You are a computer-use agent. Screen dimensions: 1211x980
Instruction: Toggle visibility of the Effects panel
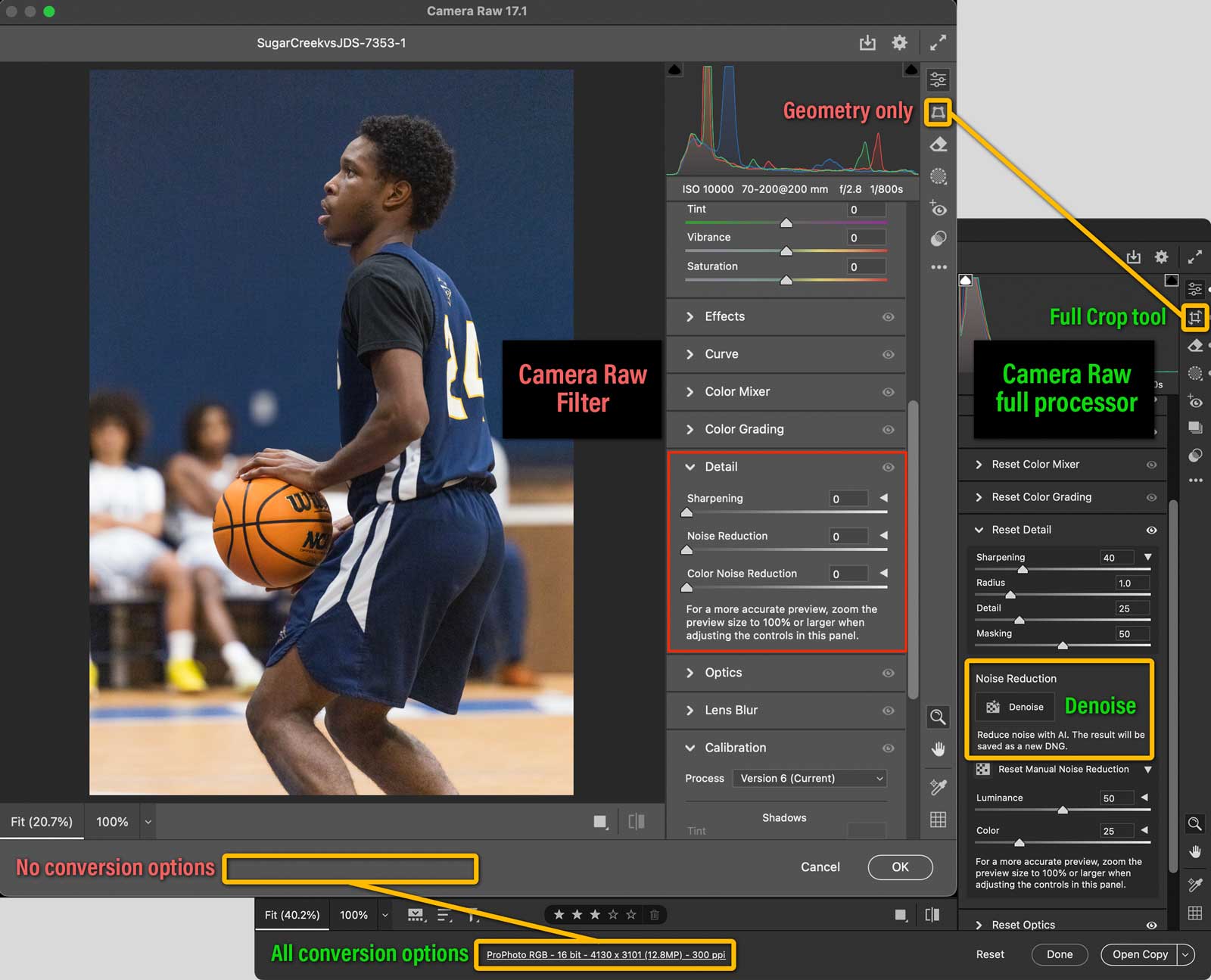click(888, 317)
